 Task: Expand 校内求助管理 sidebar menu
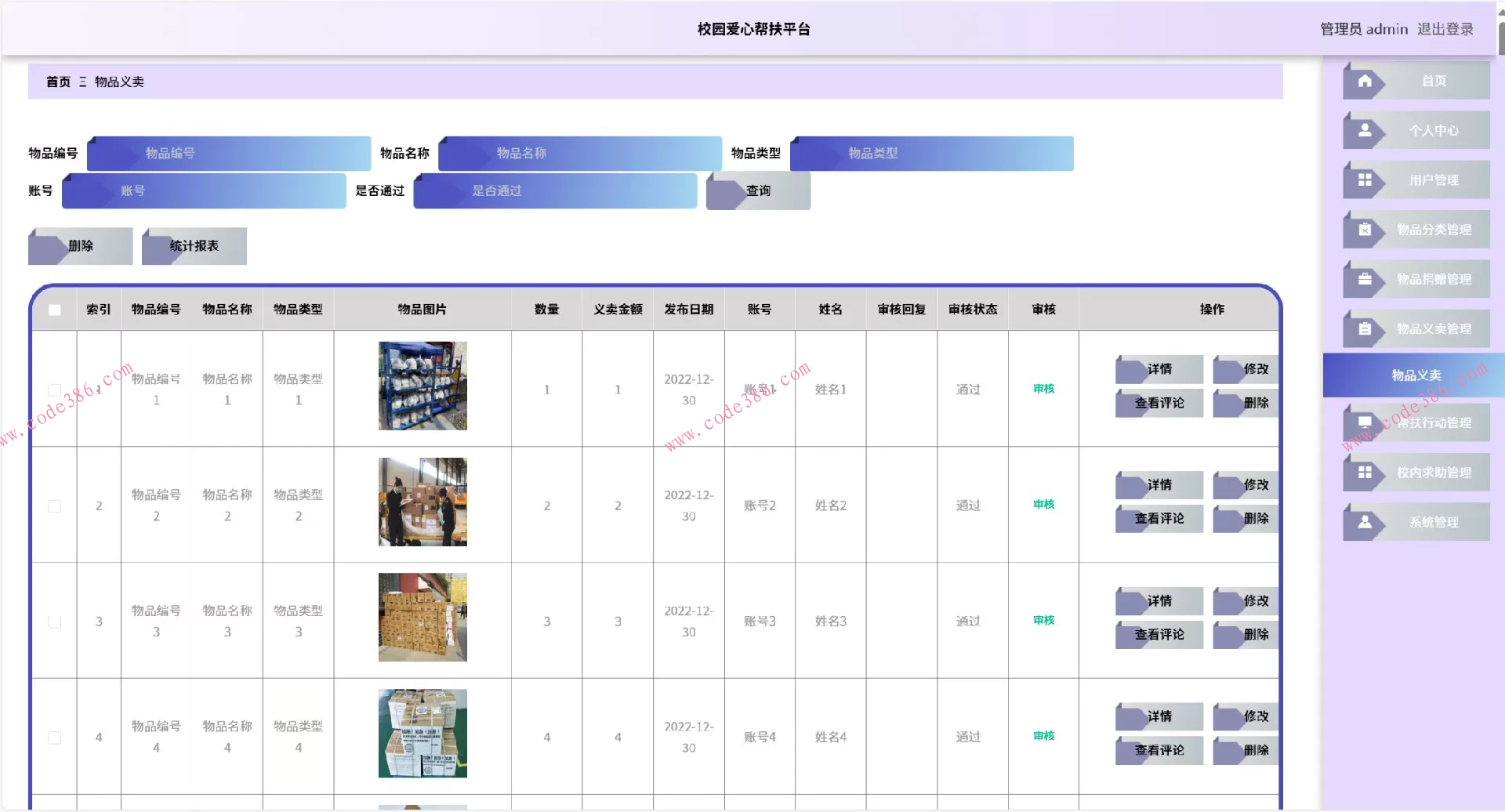click(1416, 473)
